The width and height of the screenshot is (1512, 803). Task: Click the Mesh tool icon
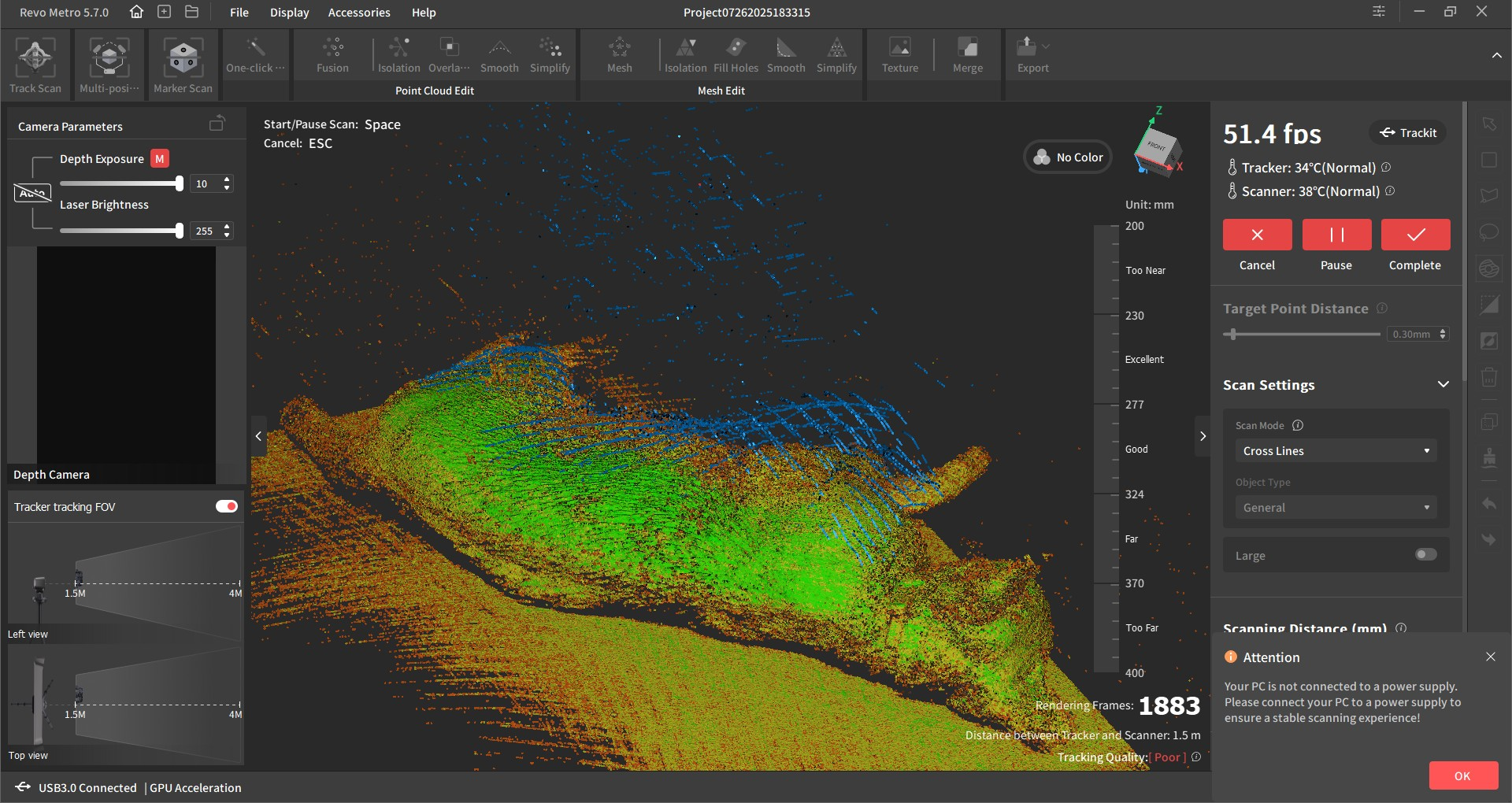coord(619,56)
